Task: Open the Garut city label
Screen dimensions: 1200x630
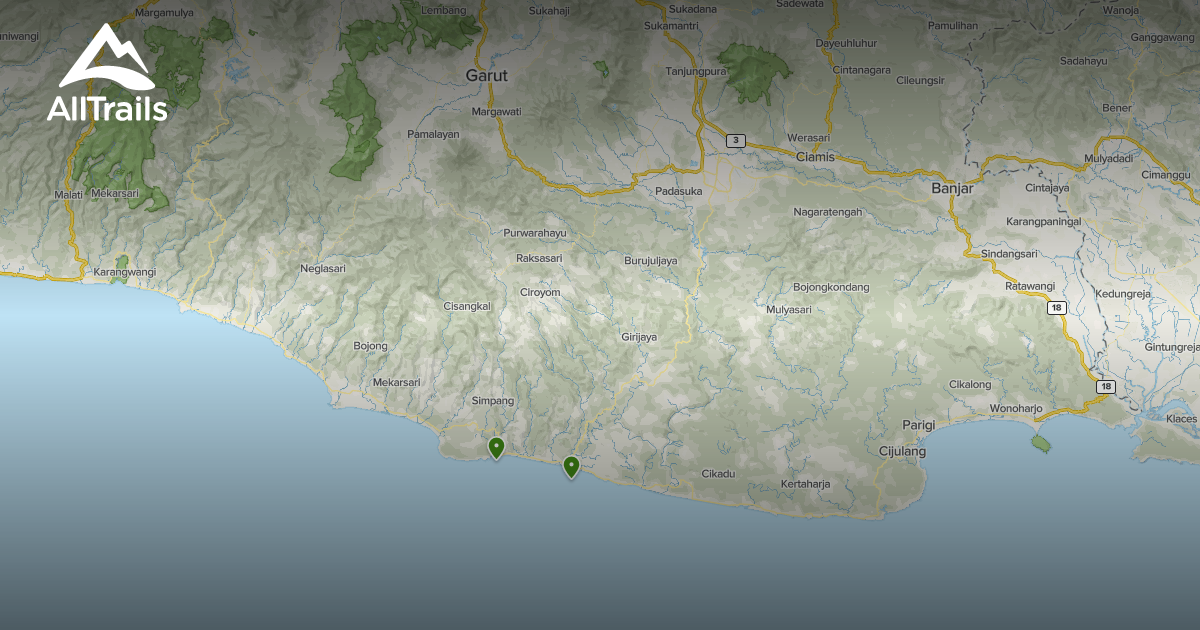Action: [x=489, y=75]
